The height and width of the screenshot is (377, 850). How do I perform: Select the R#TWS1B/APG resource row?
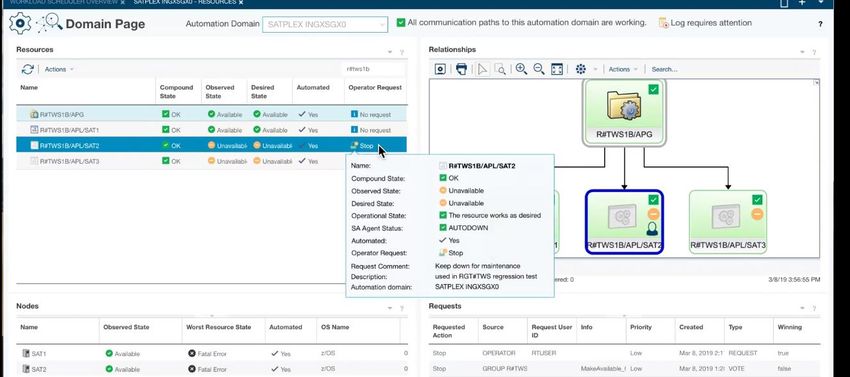211,114
